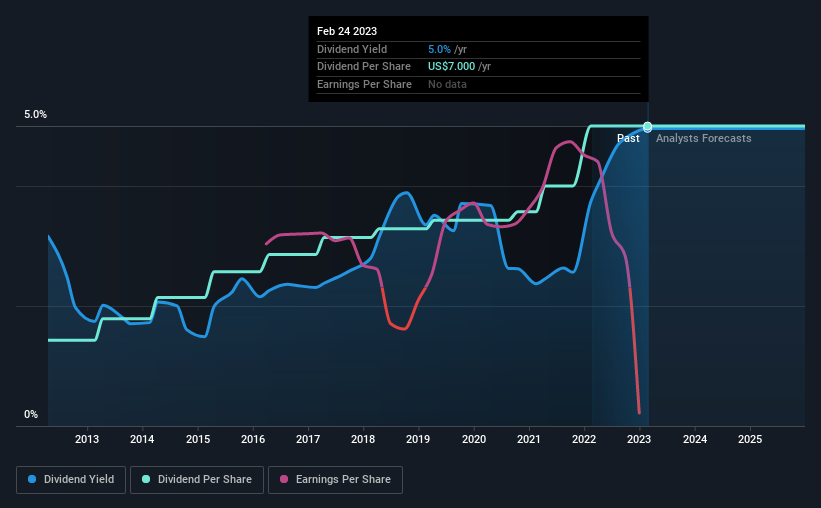Click the tooltip date Feb 24 2023
The width and height of the screenshot is (821, 508).
tap(347, 31)
